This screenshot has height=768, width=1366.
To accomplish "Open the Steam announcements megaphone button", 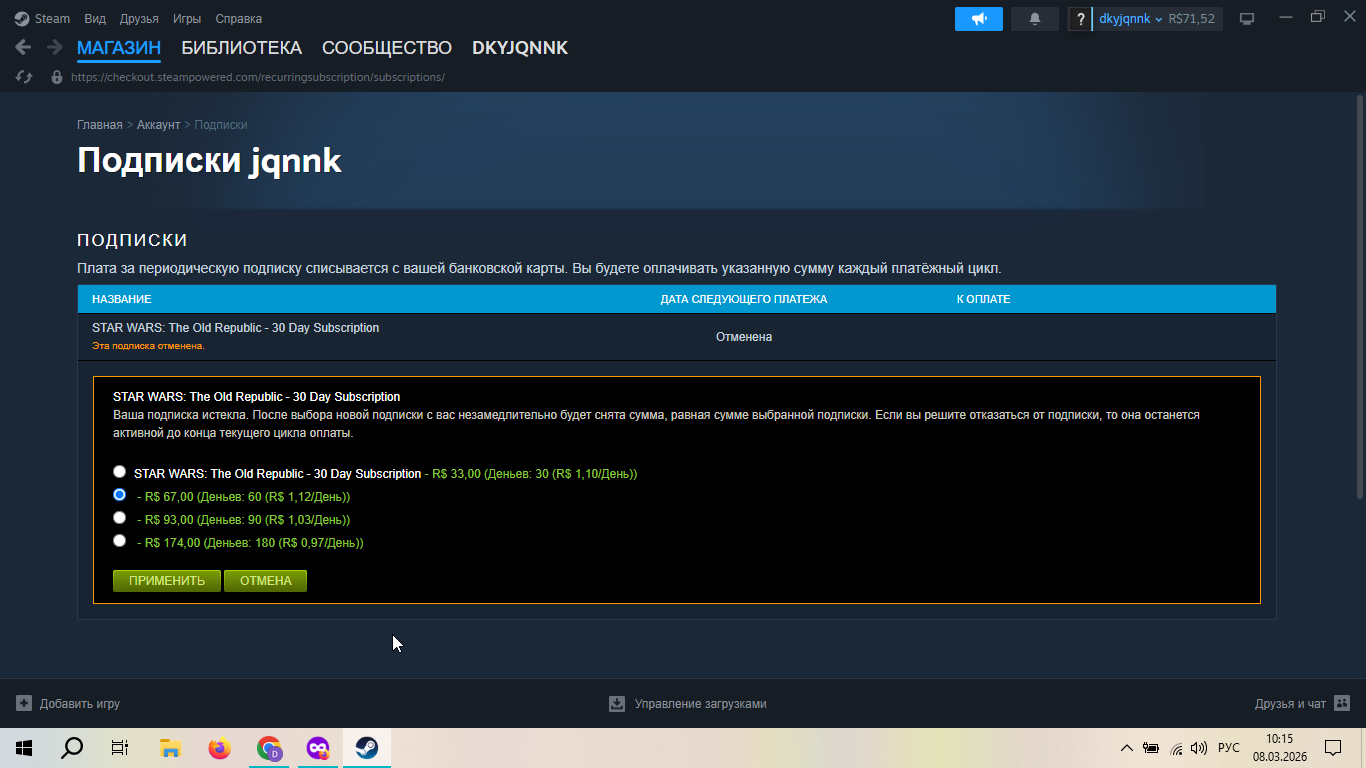I will [979, 19].
